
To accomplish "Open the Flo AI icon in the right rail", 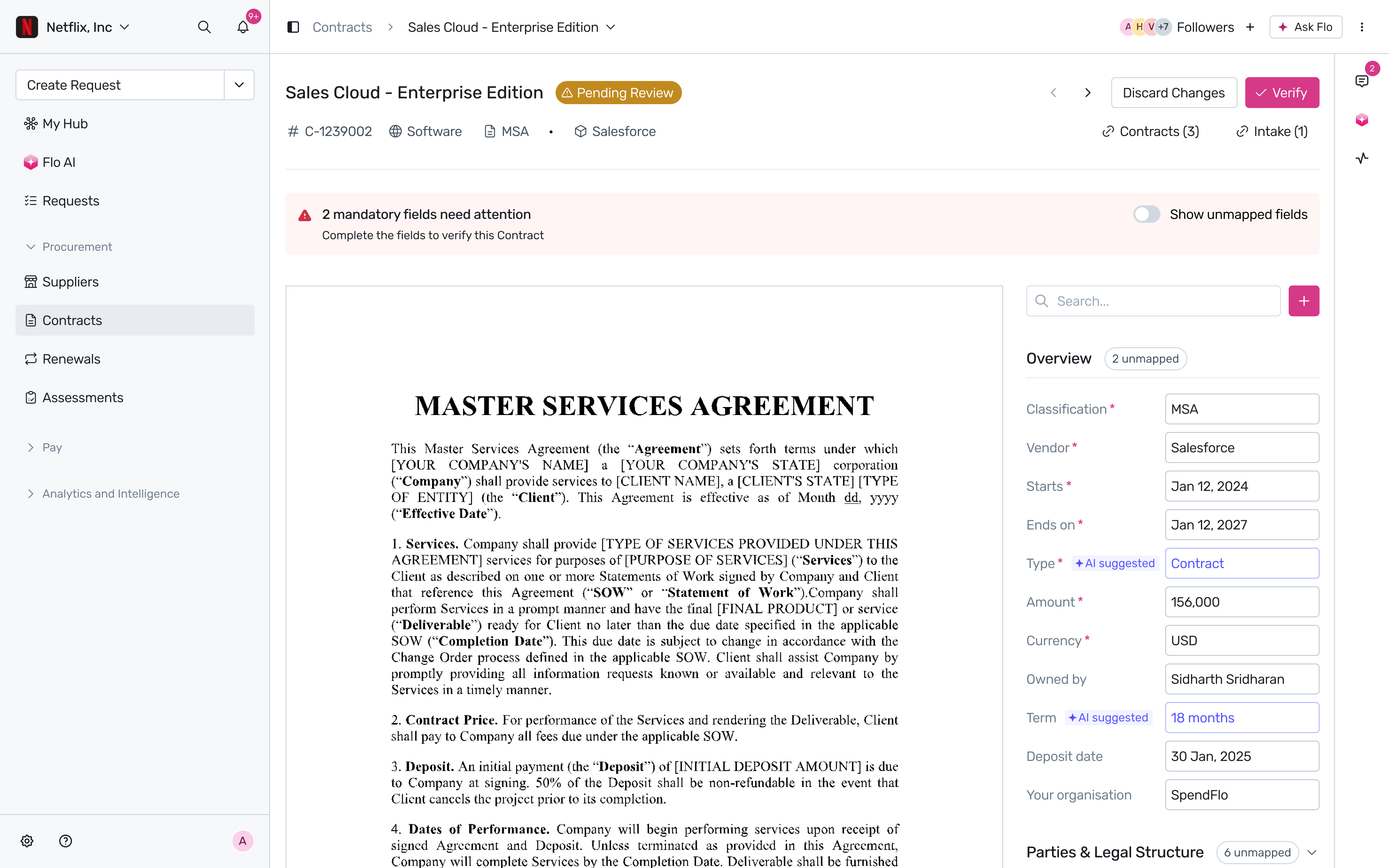I will tap(1361, 119).
